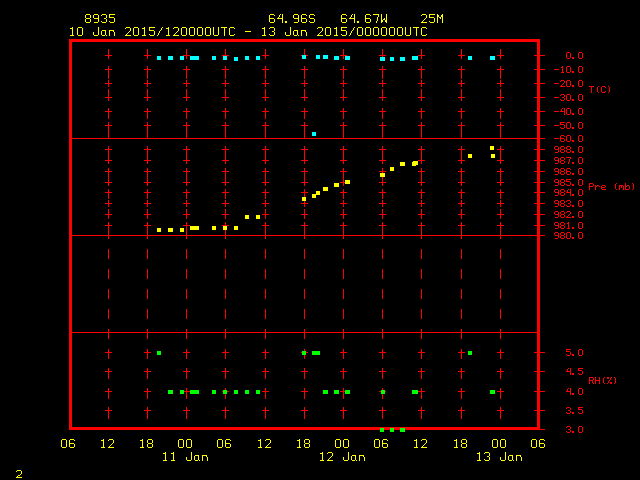The image size is (640, 480).
Task: Click the 0.0 temperature tick label
Action: tap(574, 56)
